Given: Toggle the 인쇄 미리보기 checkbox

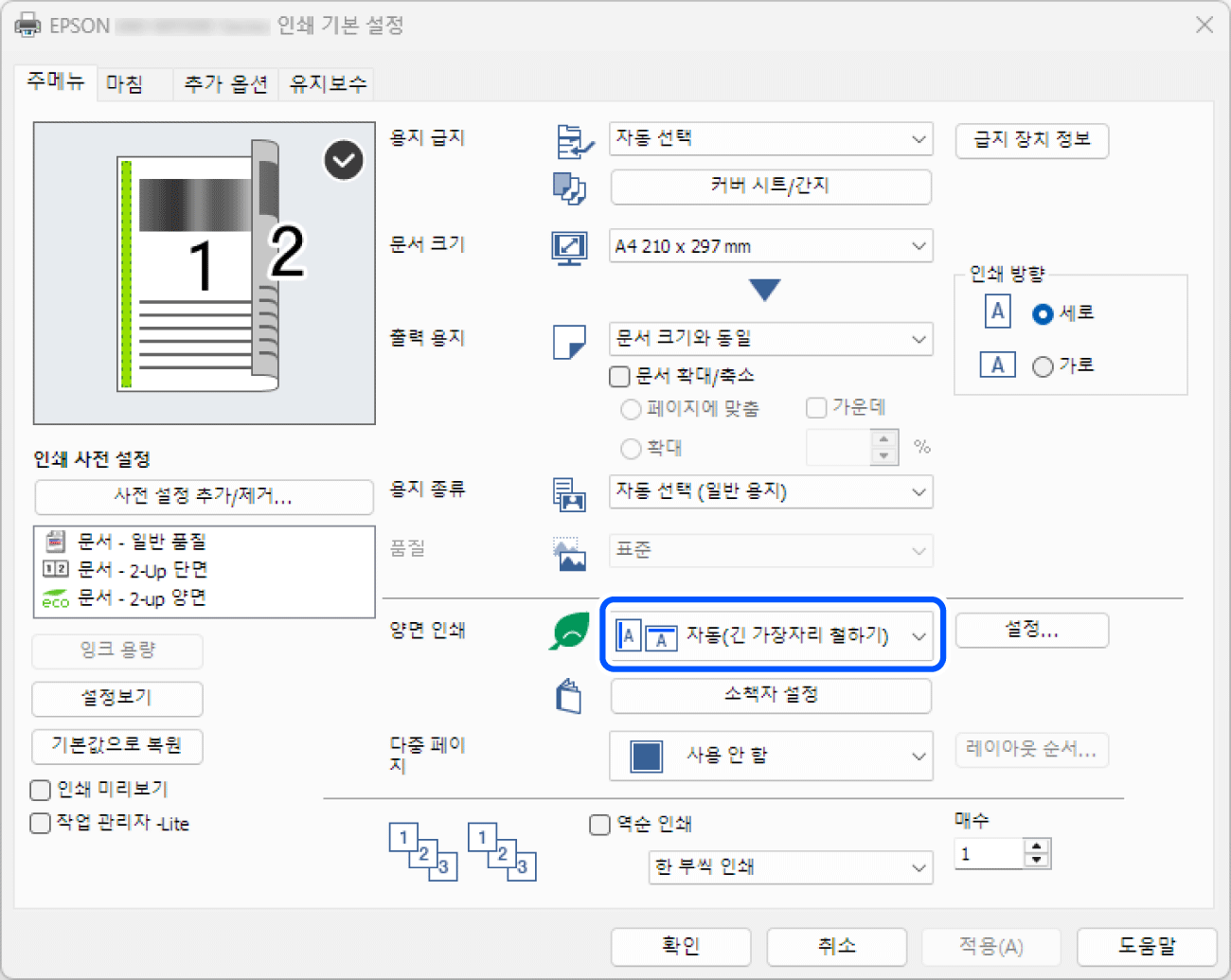Looking at the screenshot, I should tap(41, 790).
